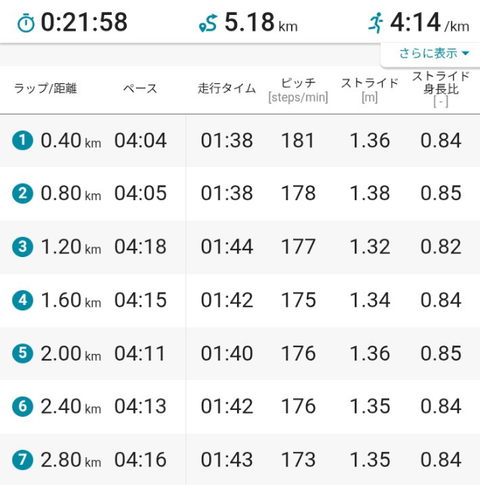Select the lap 4 number badge

(23, 300)
